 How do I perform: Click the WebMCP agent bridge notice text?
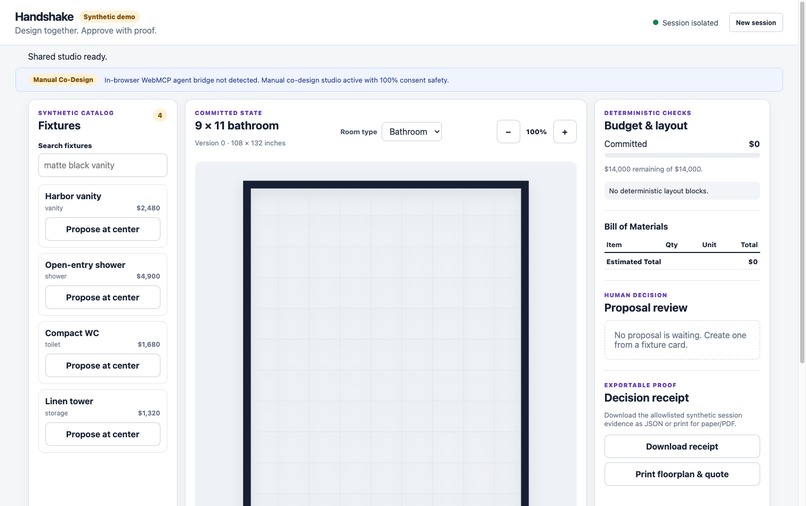[277, 80]
